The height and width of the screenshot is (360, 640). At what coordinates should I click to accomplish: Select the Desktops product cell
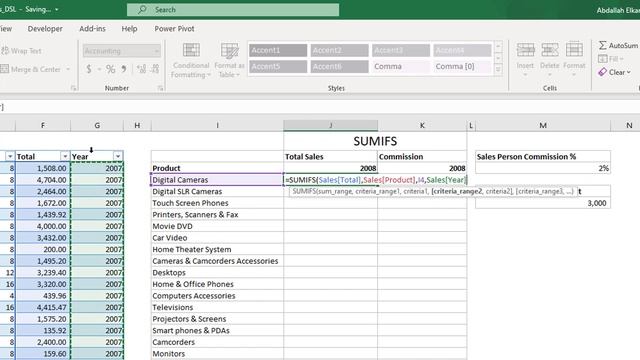pos(217,273)
